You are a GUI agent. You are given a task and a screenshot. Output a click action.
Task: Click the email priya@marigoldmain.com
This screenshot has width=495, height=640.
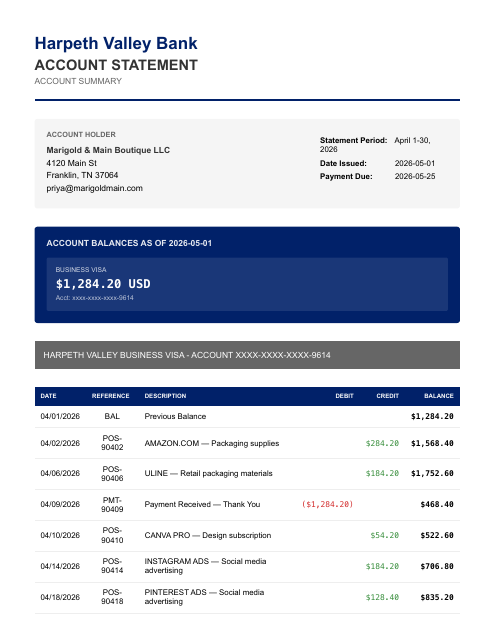pyautogui.click(x=94, y=188)
